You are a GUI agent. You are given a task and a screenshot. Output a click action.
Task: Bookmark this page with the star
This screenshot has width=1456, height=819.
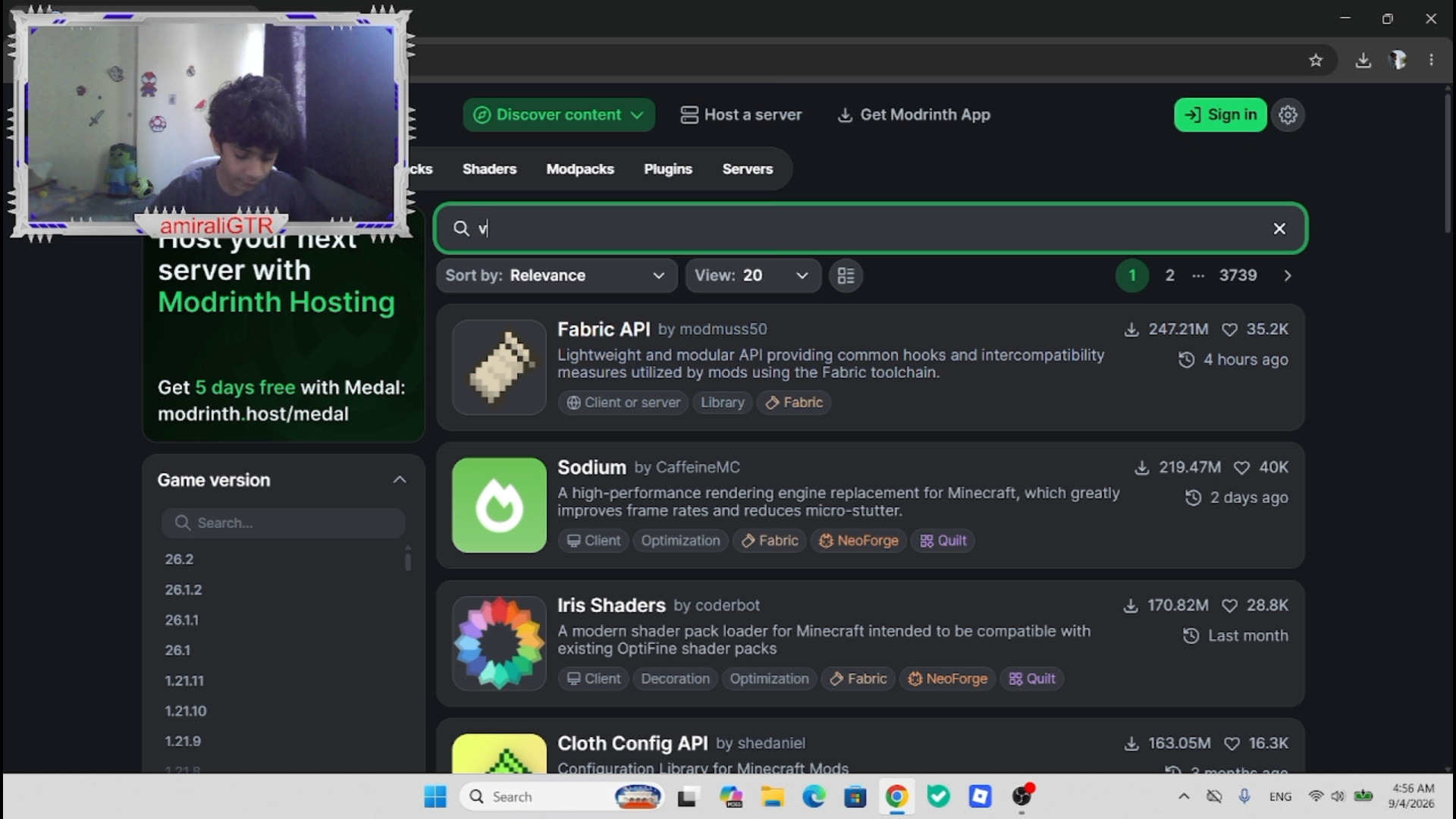1316,60
